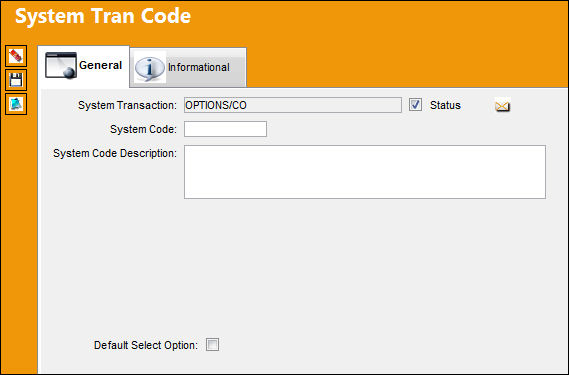Image resolution: width=569 pixels, height=375 pixels.
Task: Click the System Transaction field
Action: coord(292,105)
